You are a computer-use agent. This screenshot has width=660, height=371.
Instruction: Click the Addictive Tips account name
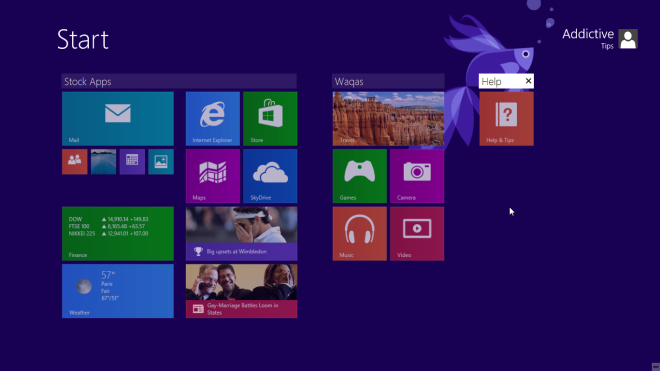pyautogui.click(x=588, y=38)
